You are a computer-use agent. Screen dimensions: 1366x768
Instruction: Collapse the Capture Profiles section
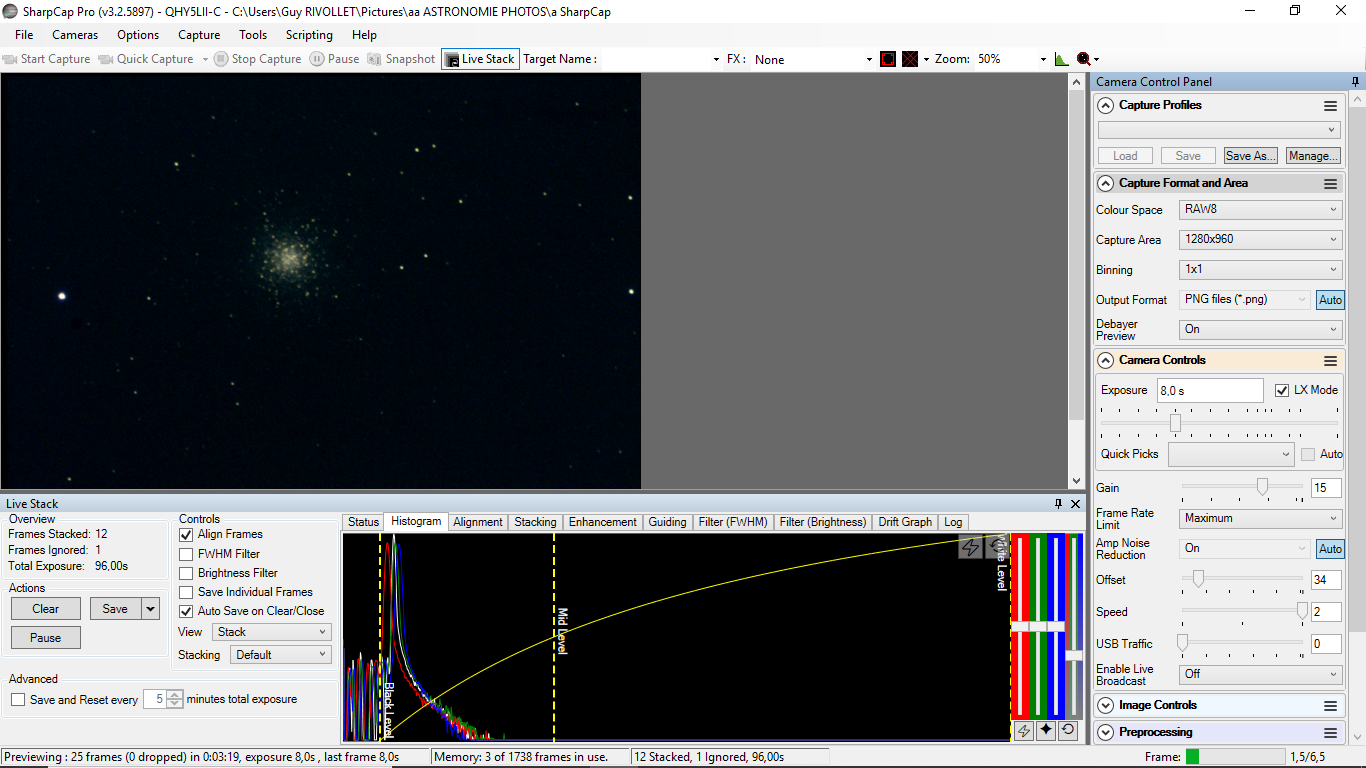coord(1105,106)
